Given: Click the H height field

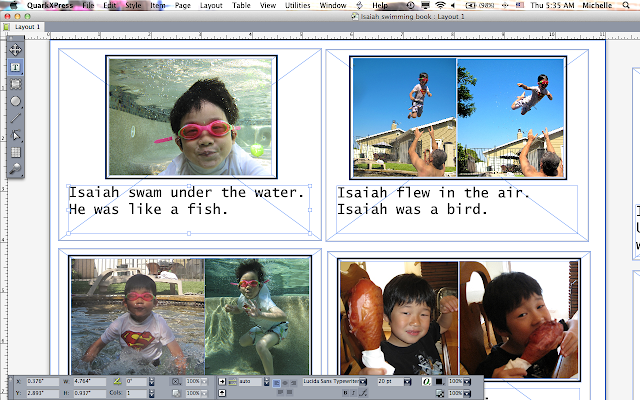Looking at the screenshot, I should coord(90,393).
